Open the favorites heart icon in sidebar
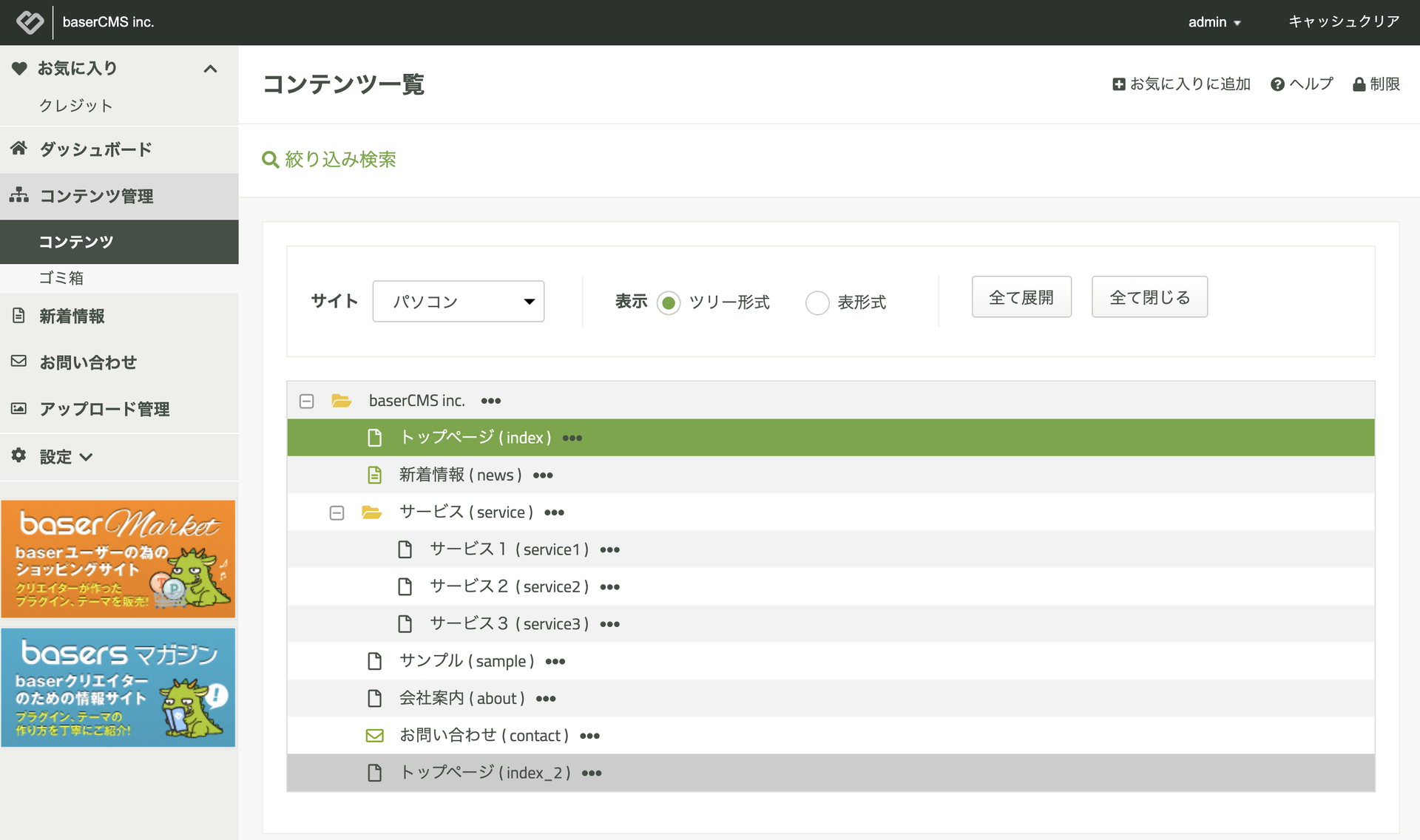Viewport: 1420px width, 840px height. pos(19,68)
